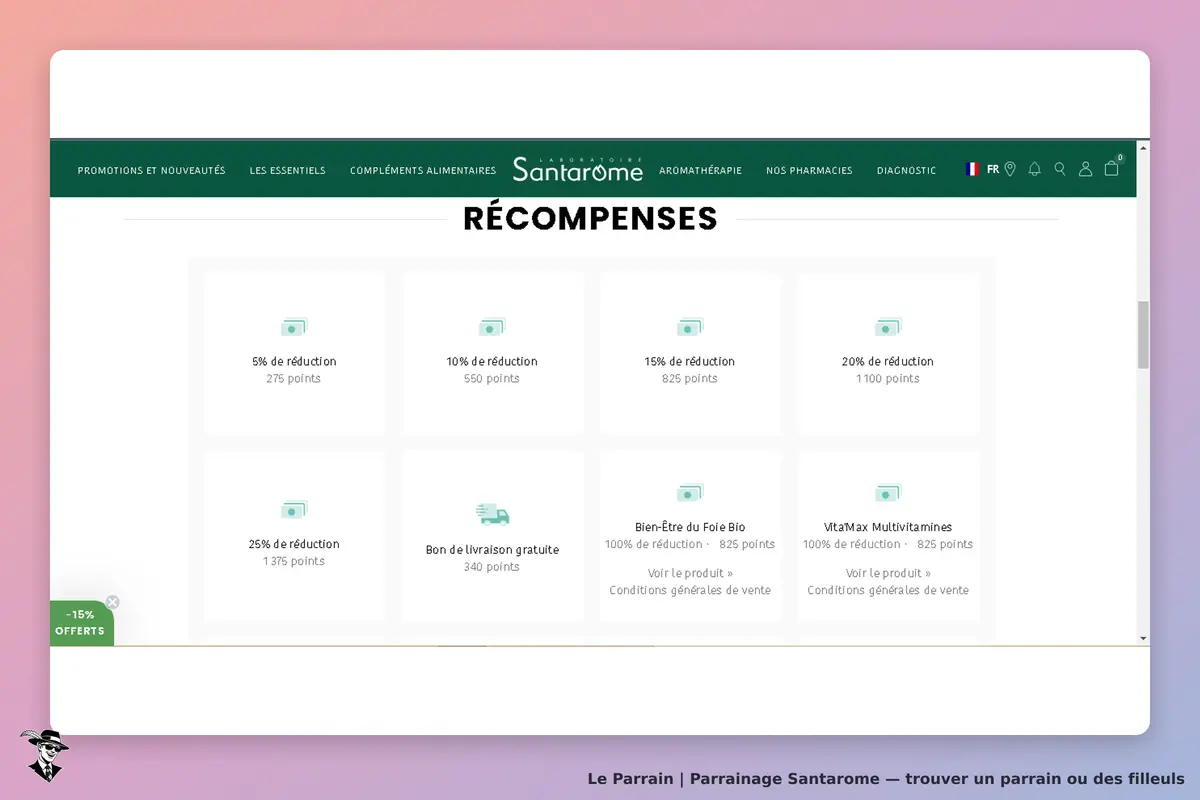
Task: Select Bon de livraison gratuite reward
Action: tap(492, 536)
